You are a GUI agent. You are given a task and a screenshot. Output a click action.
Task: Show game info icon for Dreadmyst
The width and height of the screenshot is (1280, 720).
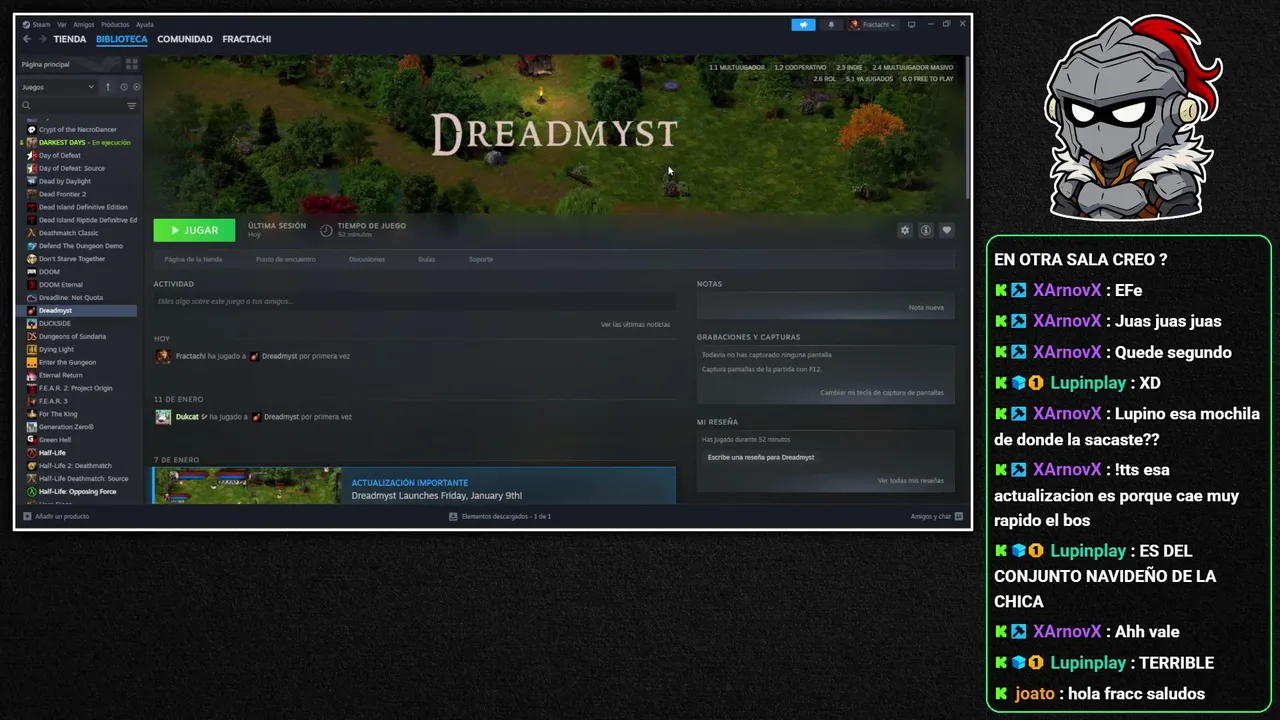pyautogui.click(x=926, y=230)
